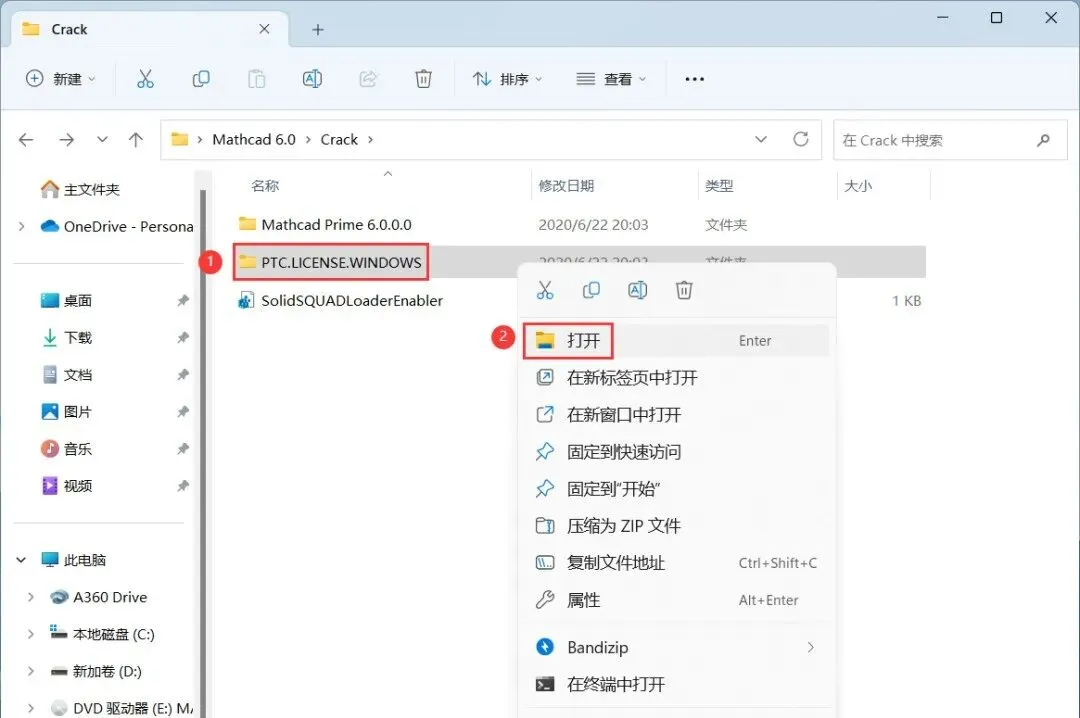Choose 压缩为 ZIP 文件 in context menu
This screenshot has height=718, width=1080.
676,526
